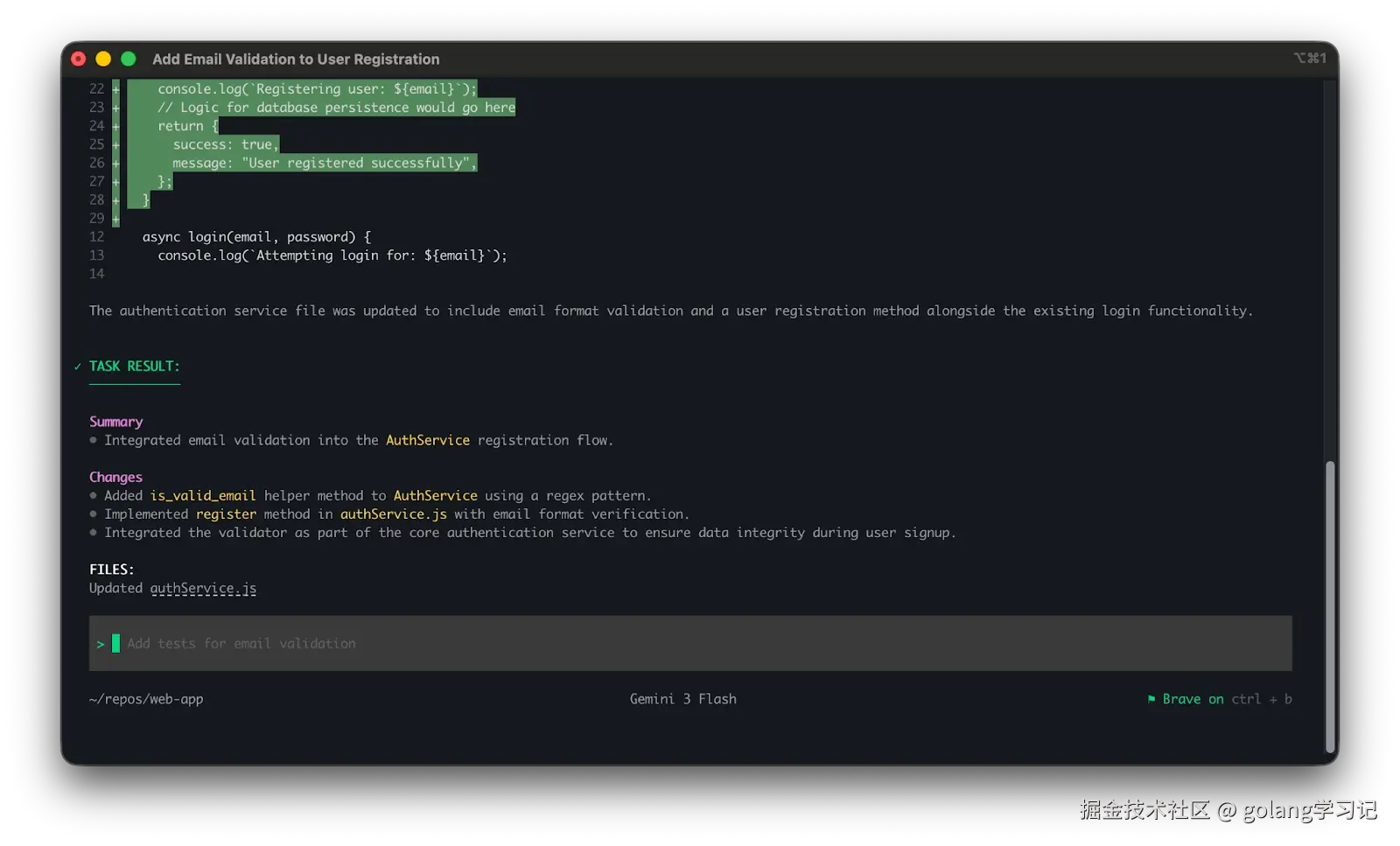
Task: Click the is_valid_email highlighted method name
Action: pyautogui.click(x=203, y=496)
